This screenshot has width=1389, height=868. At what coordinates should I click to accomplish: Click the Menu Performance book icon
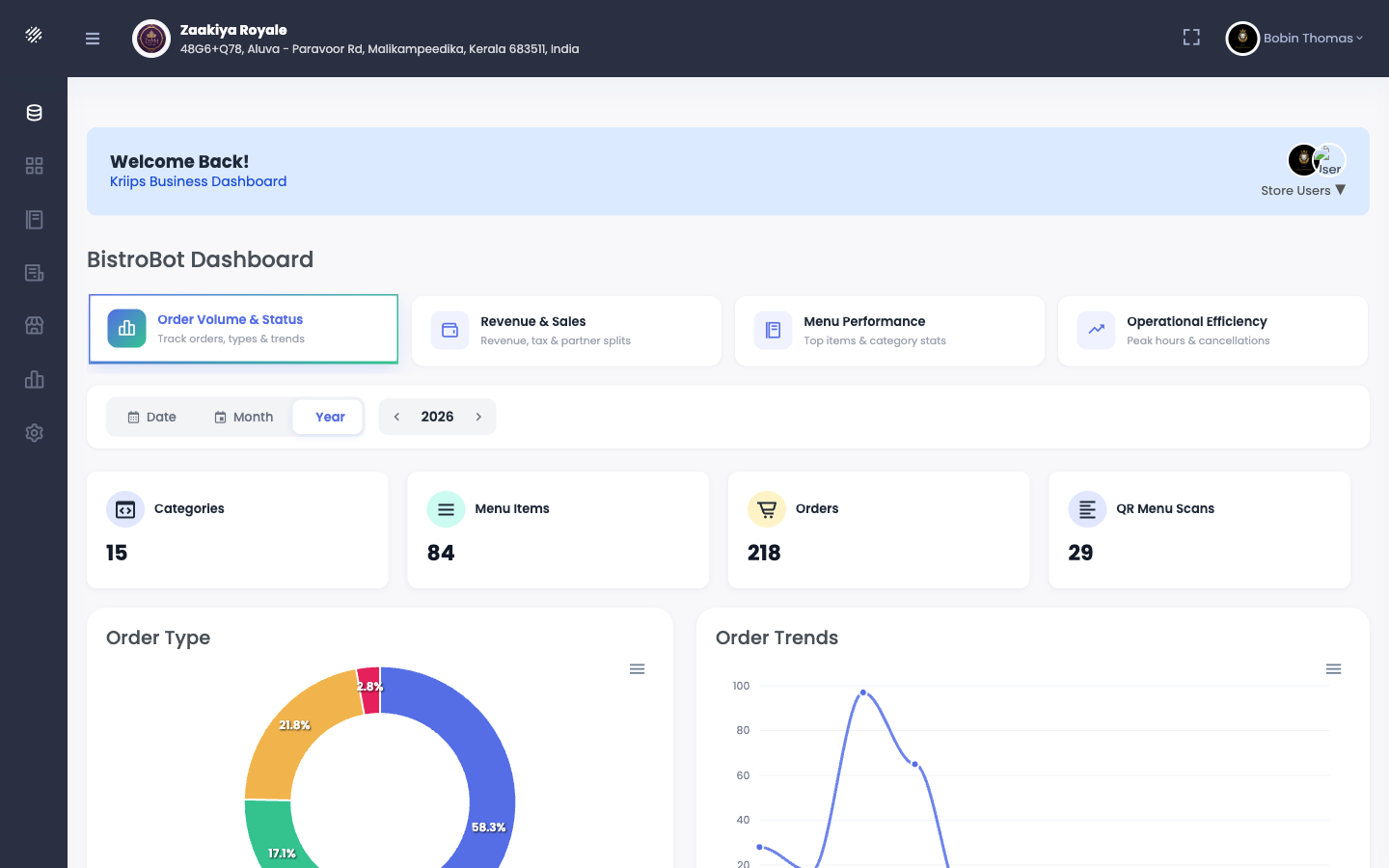(x=773, y=331)
